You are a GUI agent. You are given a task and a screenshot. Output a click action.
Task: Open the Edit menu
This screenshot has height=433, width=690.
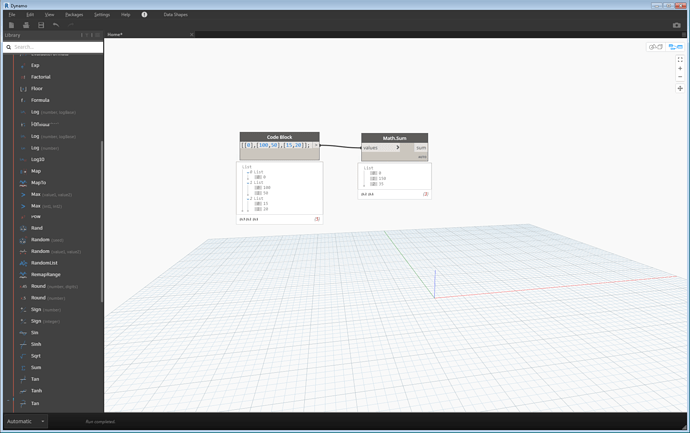click(30, 15)
